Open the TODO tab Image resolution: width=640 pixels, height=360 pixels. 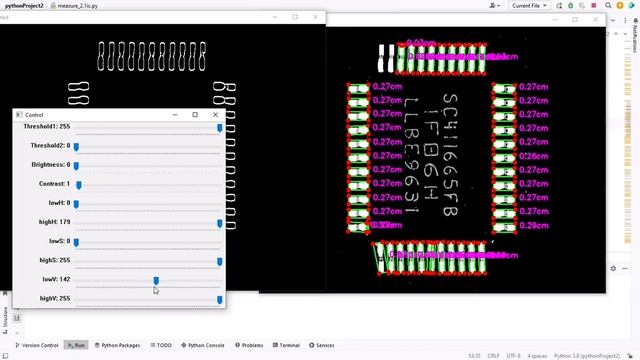[161, 345]
